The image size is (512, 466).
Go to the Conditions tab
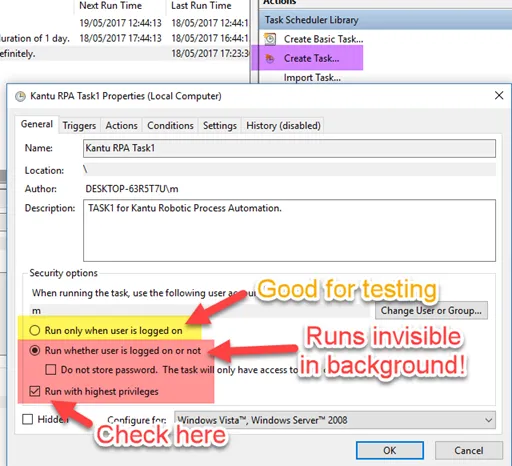pos(170,126)
